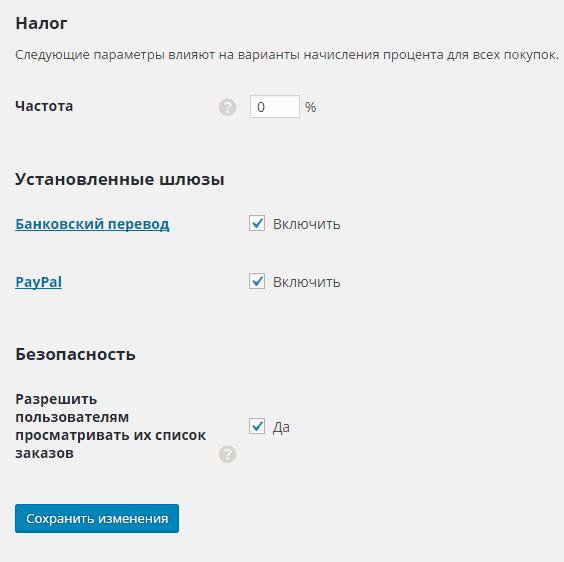Click the help icon next to Частота
564x562 pixels.
click(227, 107)
